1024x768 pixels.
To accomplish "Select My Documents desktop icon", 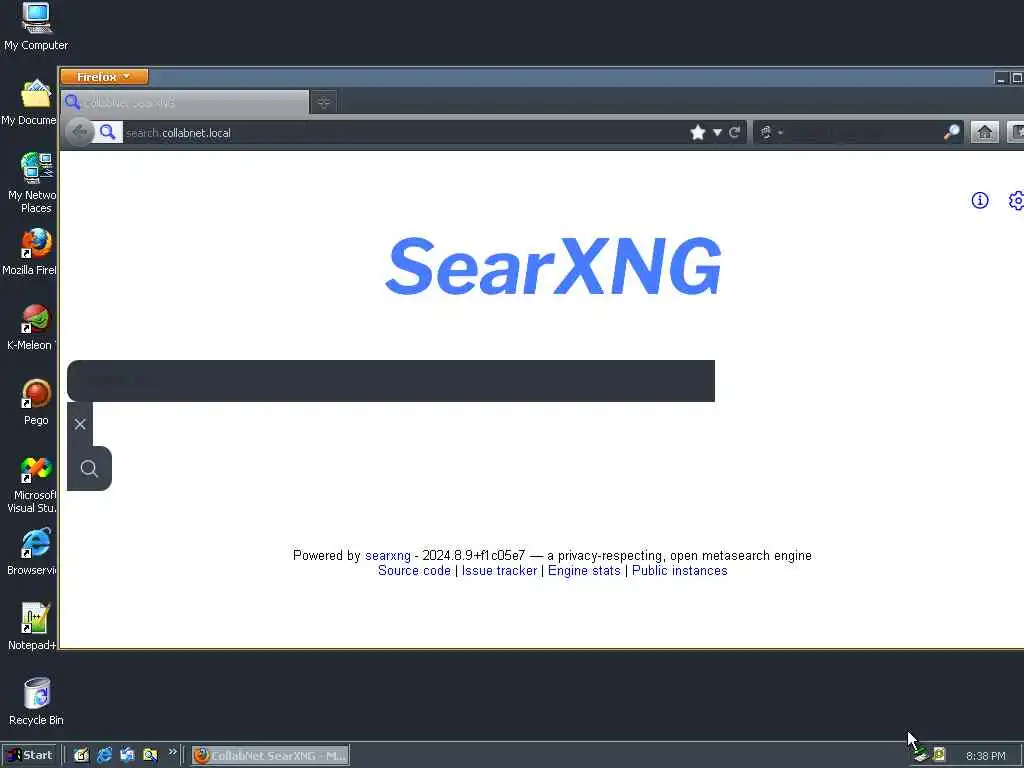I will (x=30, y=102).
